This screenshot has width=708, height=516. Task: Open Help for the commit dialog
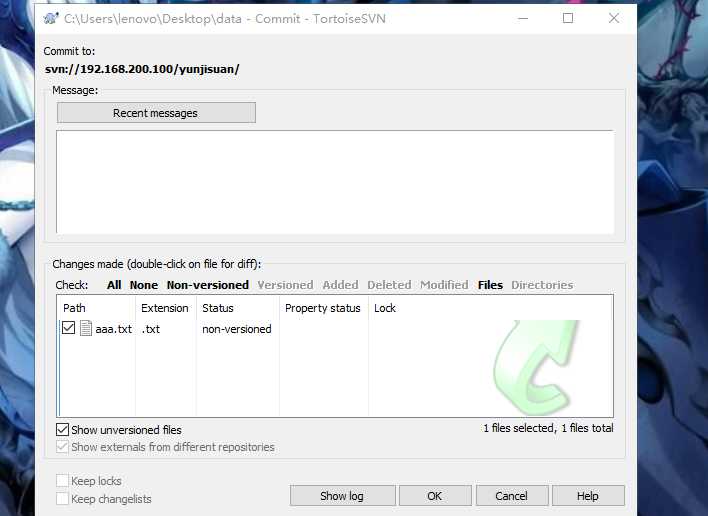588,496
